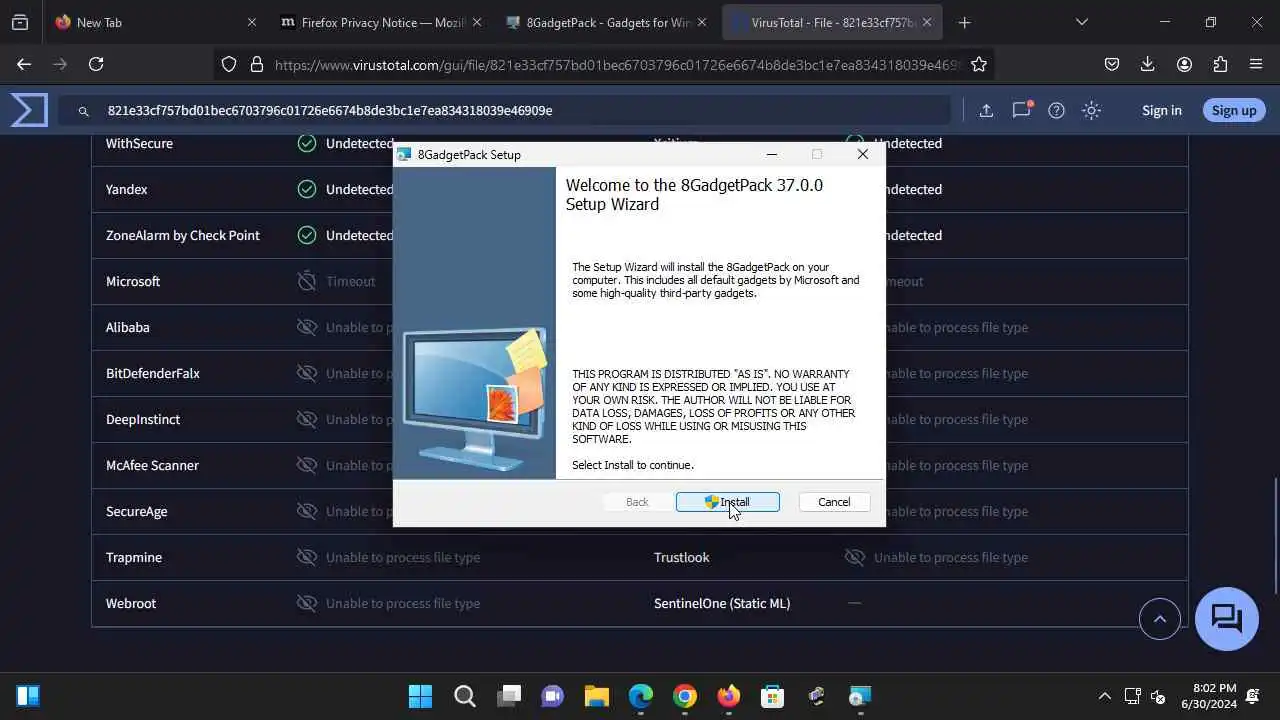Click VirusTotal Sign in link
Viewport: 1280px width, 720px height.
[x=1161, y=110]
